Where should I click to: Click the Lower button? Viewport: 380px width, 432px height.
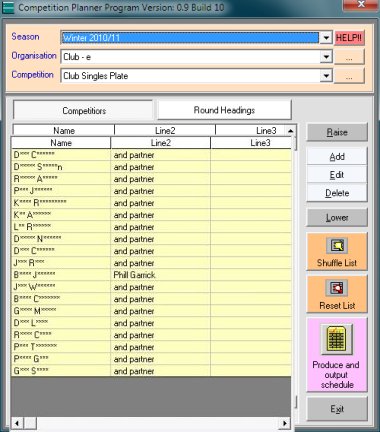point(337,217)
